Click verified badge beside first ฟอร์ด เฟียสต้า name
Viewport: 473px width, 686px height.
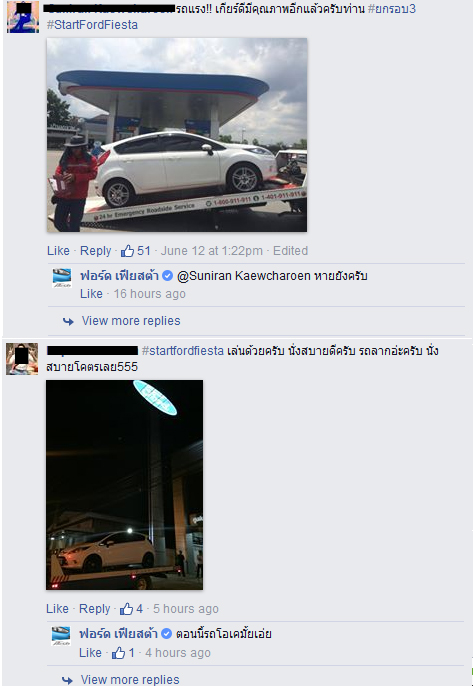(167, 276)
